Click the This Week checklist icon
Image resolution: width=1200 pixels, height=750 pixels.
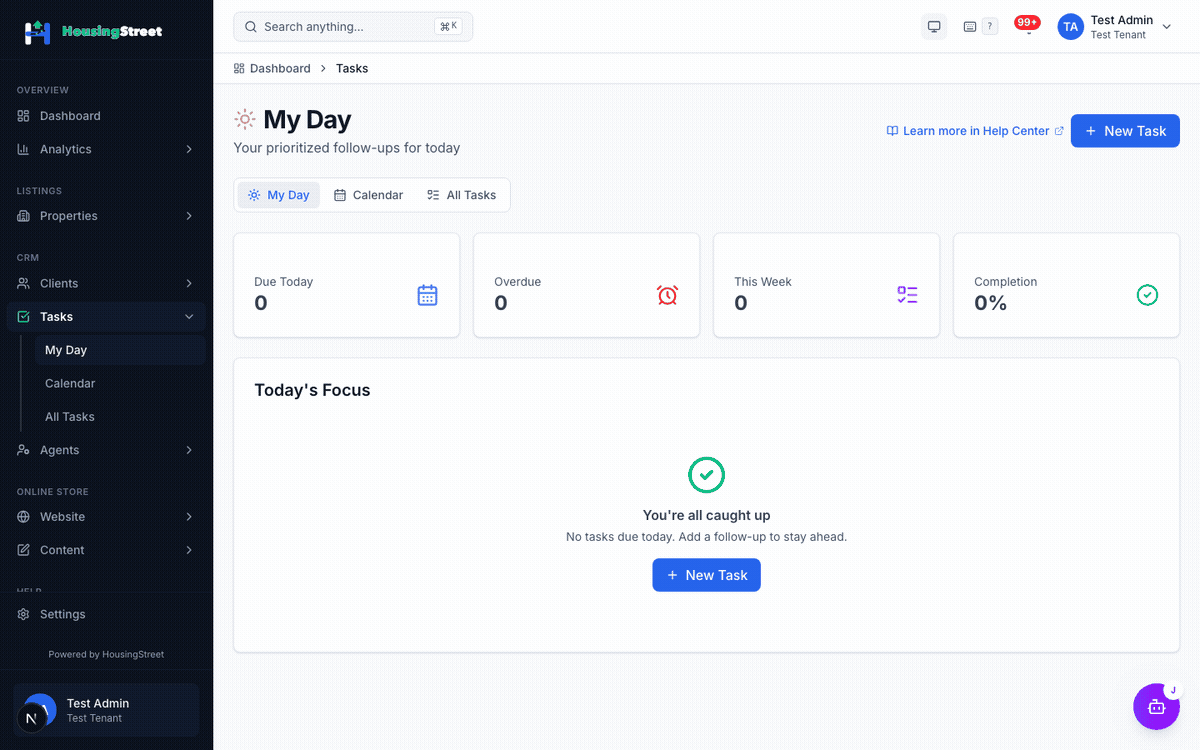pos(907,295)
